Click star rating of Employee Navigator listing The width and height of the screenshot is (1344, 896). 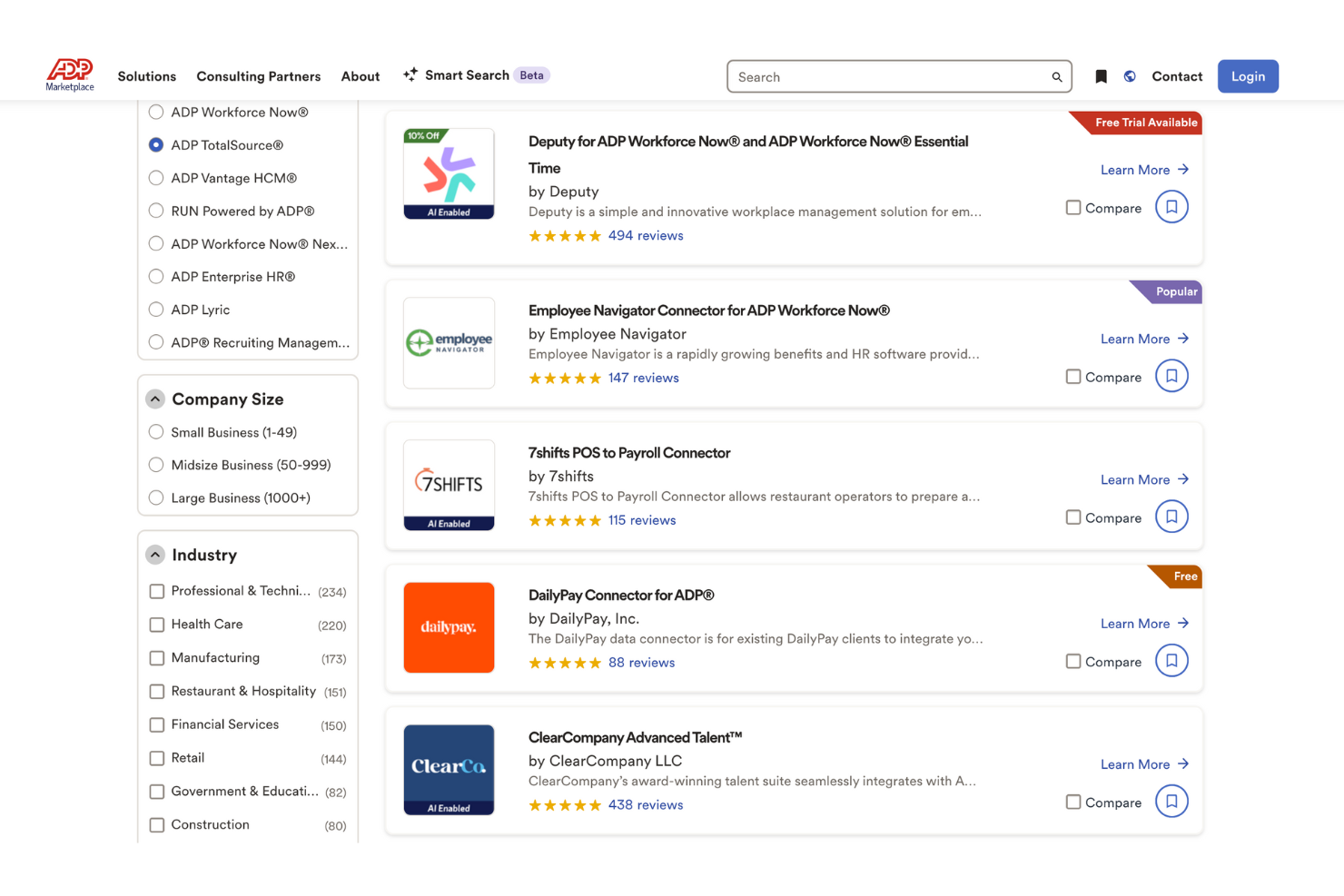point(565,379)
